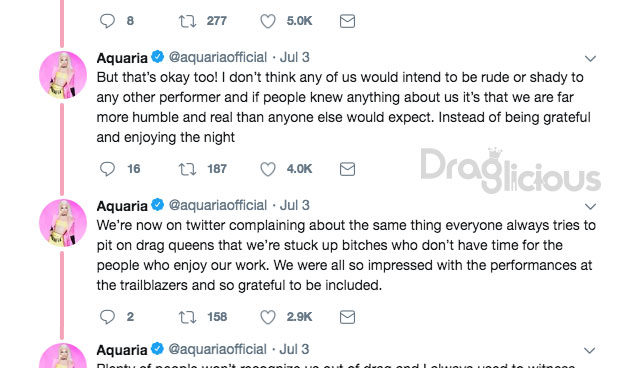Open the options chevron on 'But that's okay' tweet
Screen dimensions: 637x368
click(x=590, y=58)
